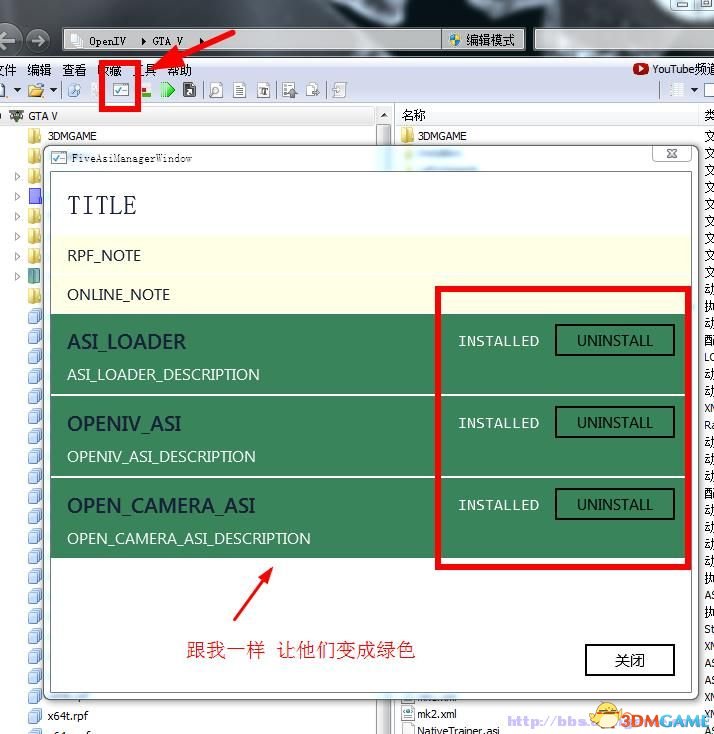
Task: Navigate back with the arrow button
Action: [9, 41]
